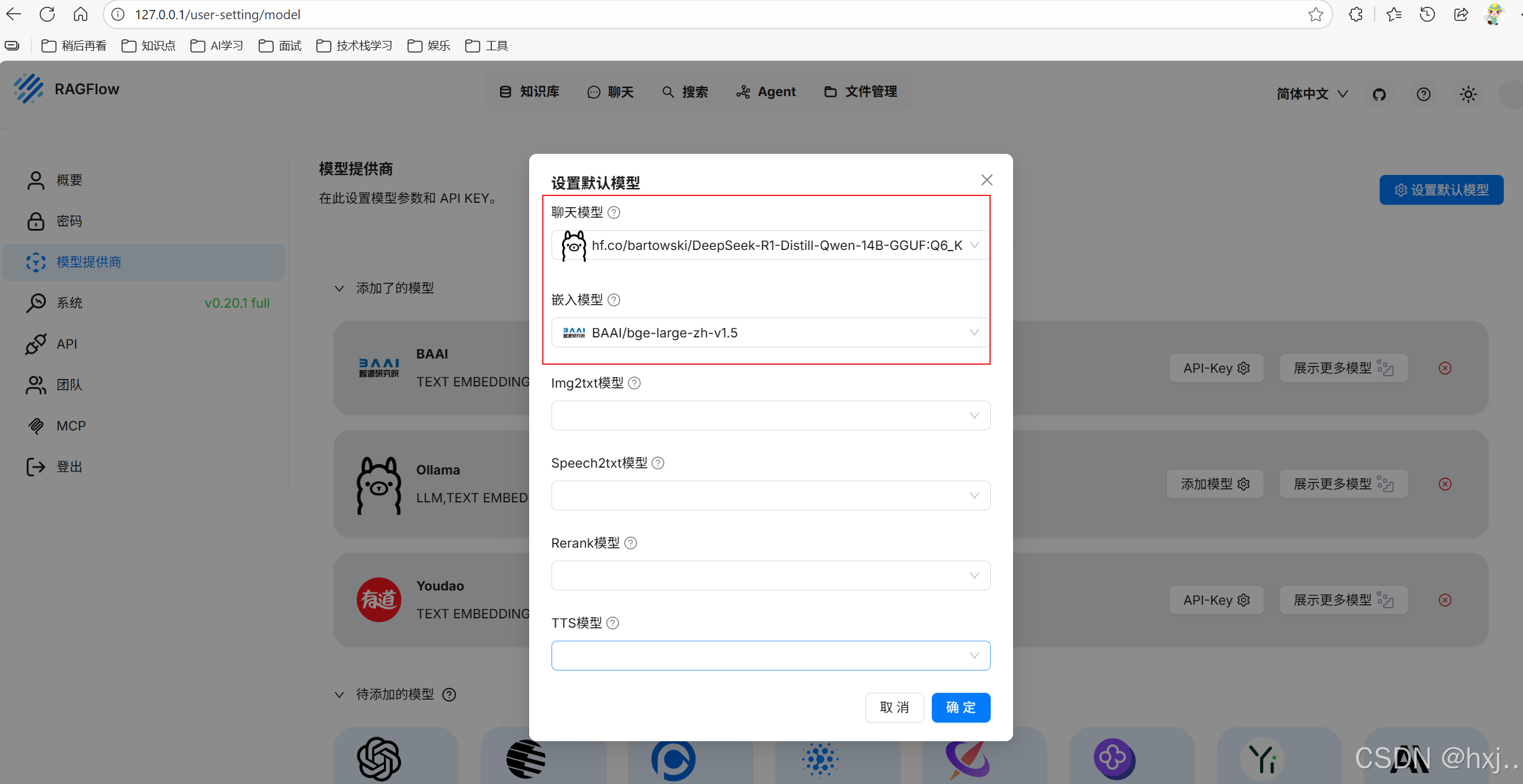Click 展示更多模型 for Ollama
Image resolution: width=1523 pixels, height=784 pixels.
[1343, 484]
